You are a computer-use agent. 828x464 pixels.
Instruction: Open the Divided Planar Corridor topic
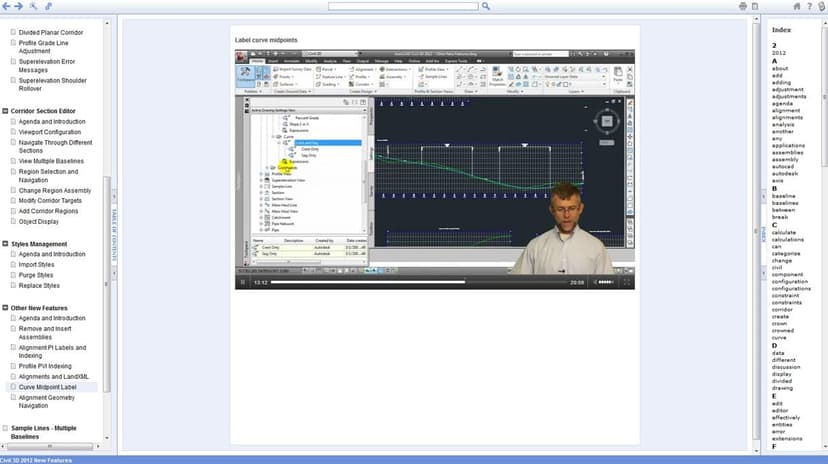point(51,32)
